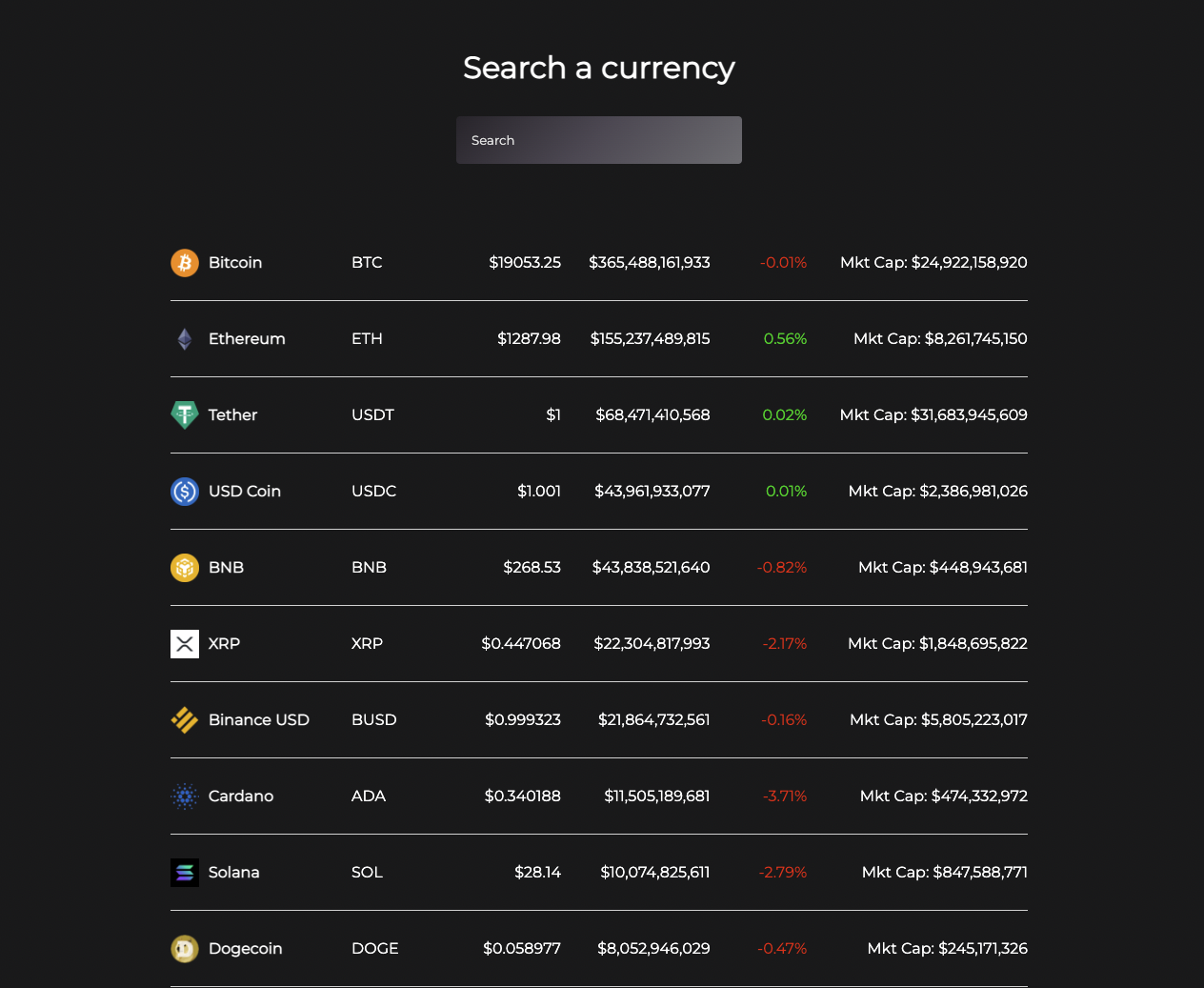Click the Solana logo icon
The height and width of the screenshot is (988, 1204).
pos(185,873)
